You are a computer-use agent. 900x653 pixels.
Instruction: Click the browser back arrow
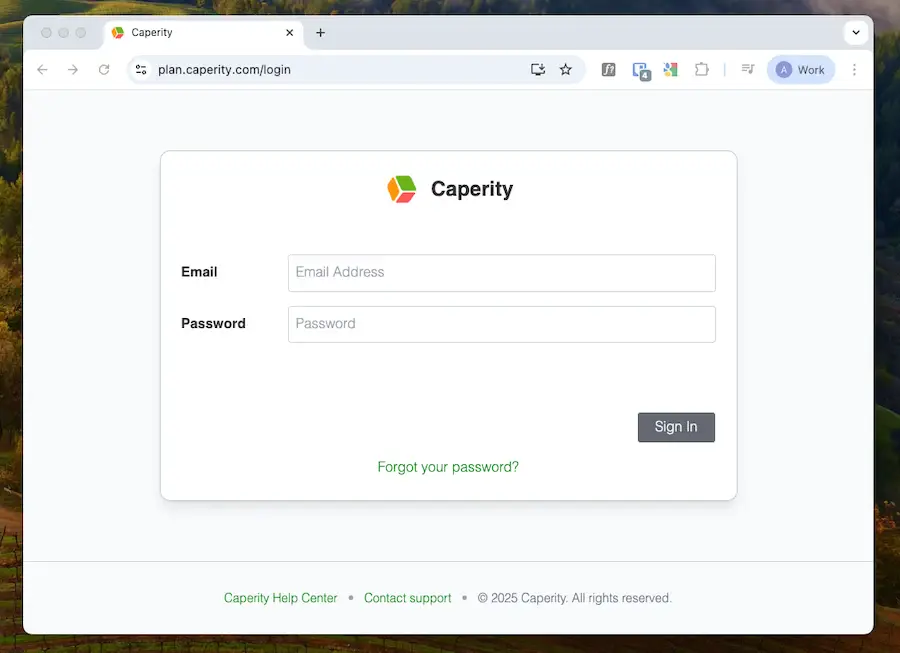(x=42, y=70)
